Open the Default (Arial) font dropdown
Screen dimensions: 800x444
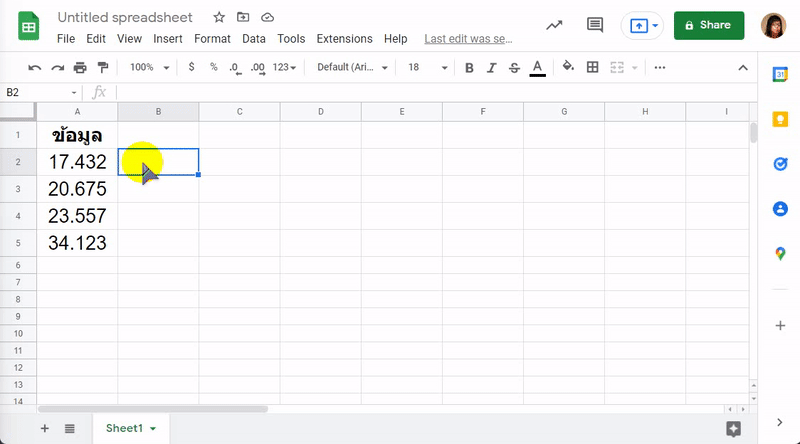coord(352,67)
